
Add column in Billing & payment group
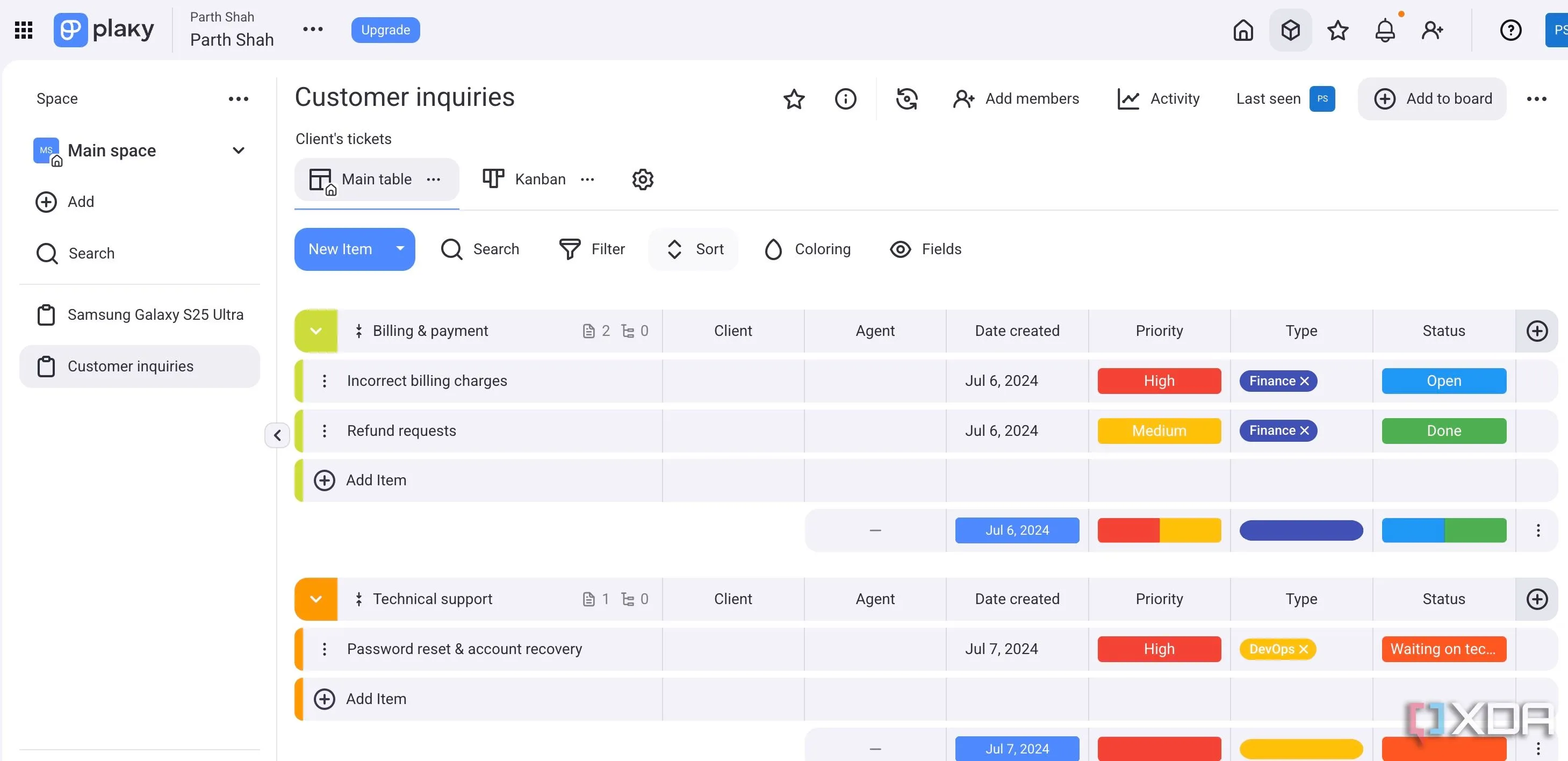(x=1537, y=331)
